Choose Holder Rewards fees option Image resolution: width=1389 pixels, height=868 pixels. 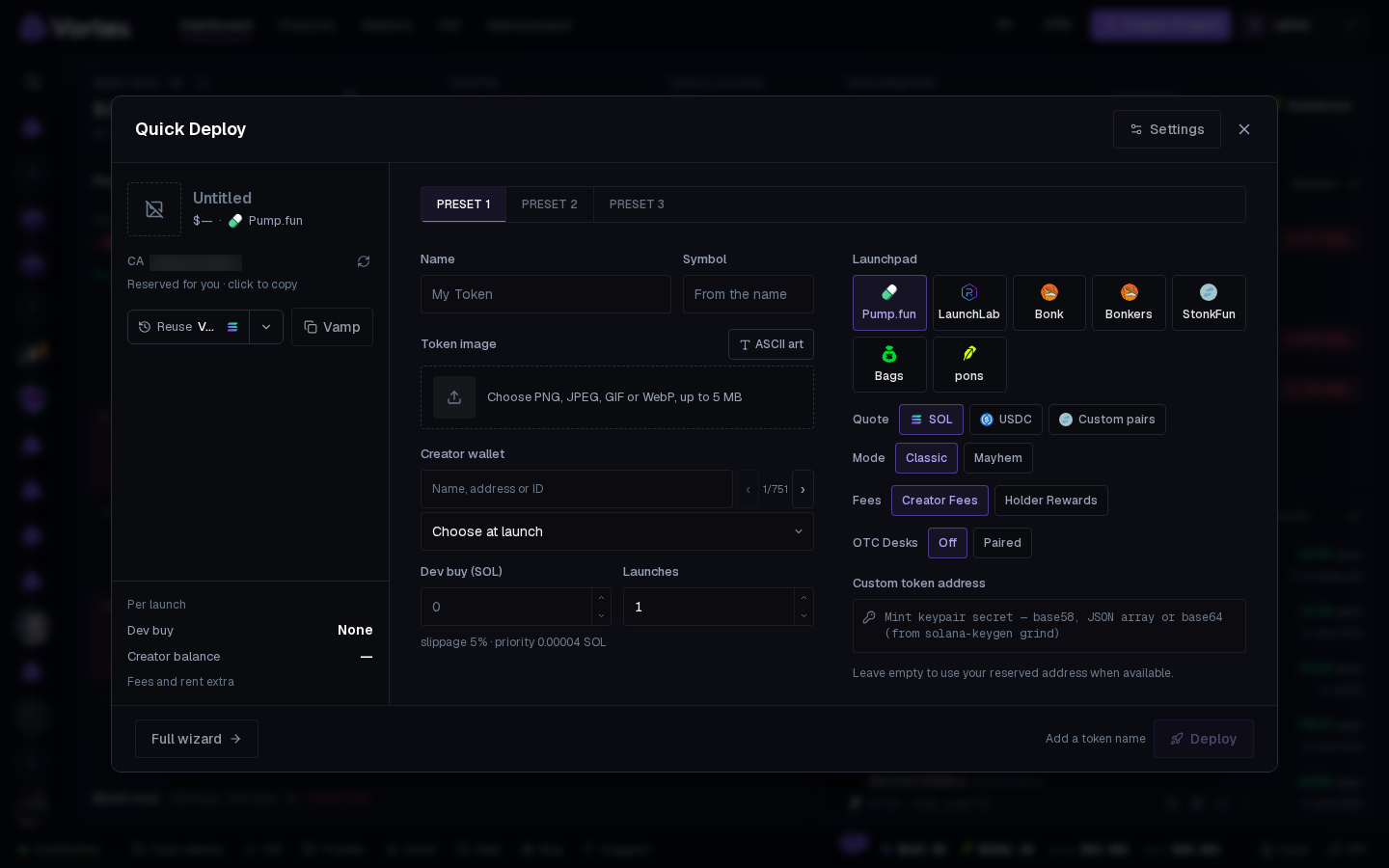click(1051, 501)
